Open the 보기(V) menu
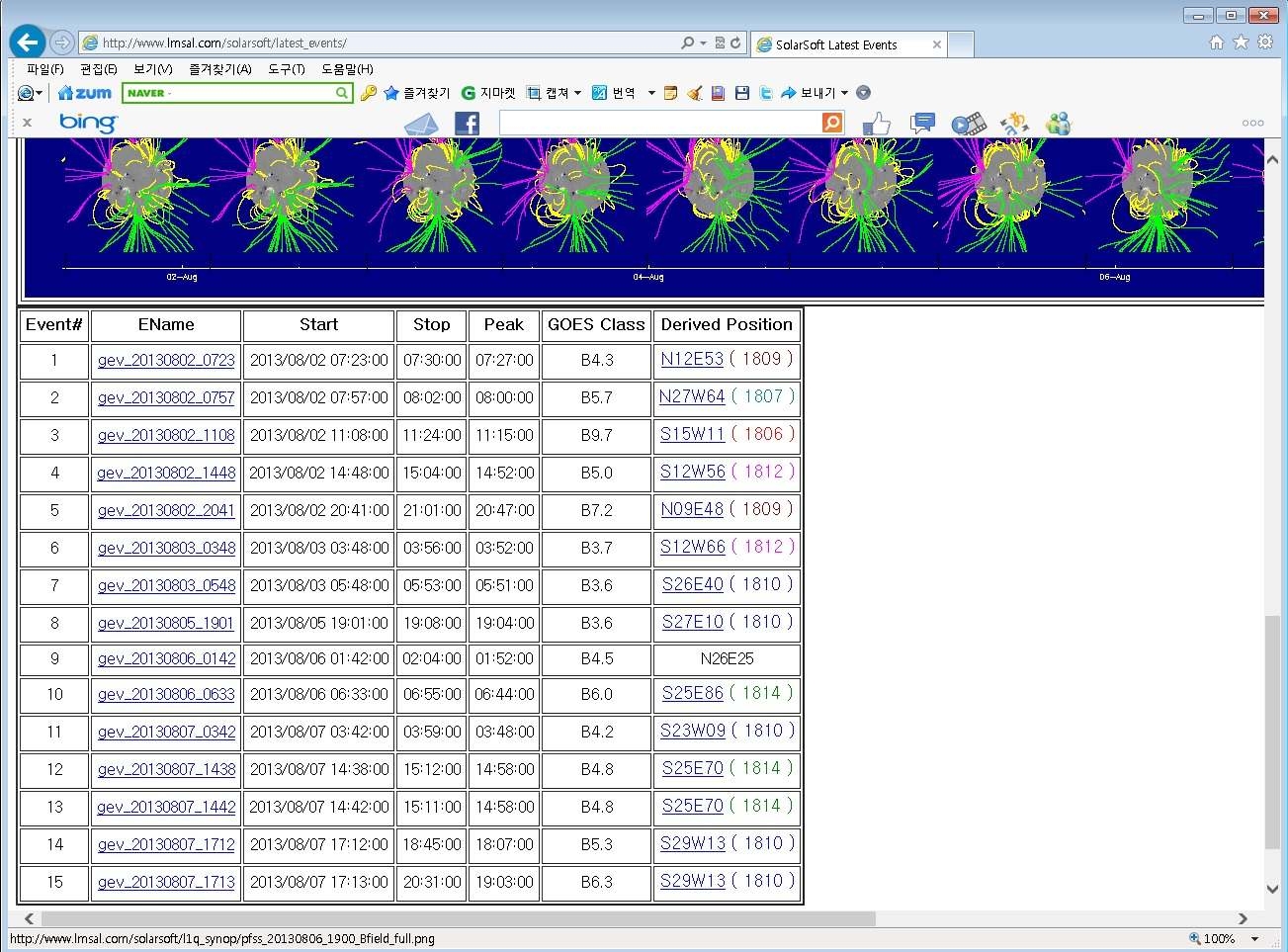 pyautogui.click(x=152, y=69)
